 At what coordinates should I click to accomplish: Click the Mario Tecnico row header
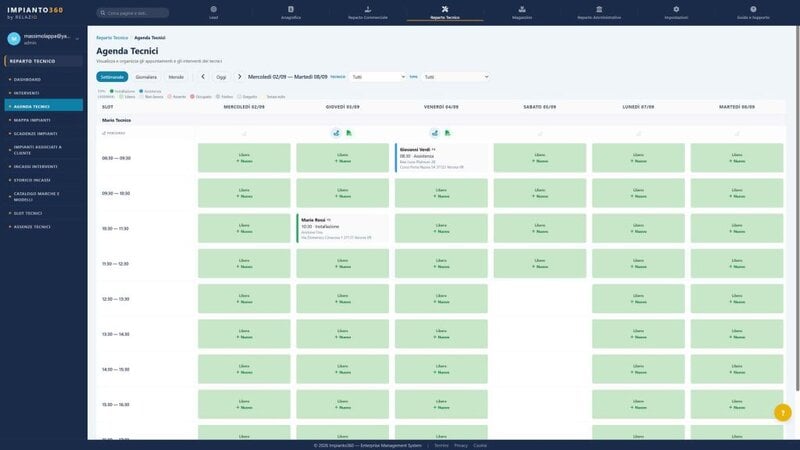pos(116,120)
